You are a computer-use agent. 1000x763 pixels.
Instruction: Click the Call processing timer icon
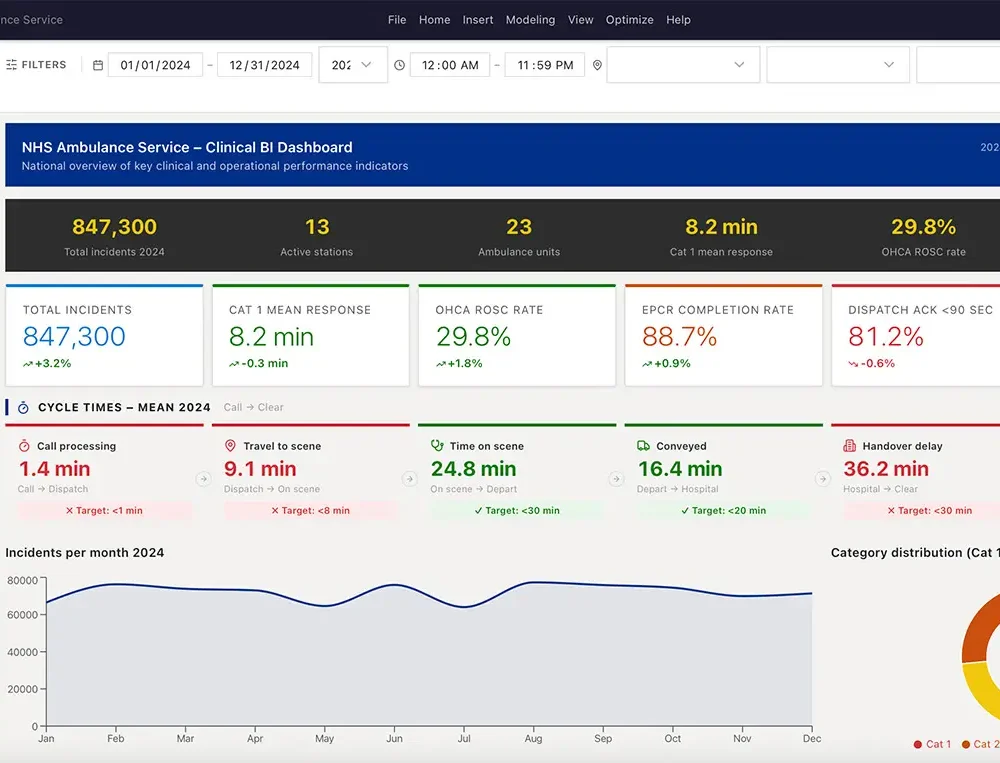point(24,446)
